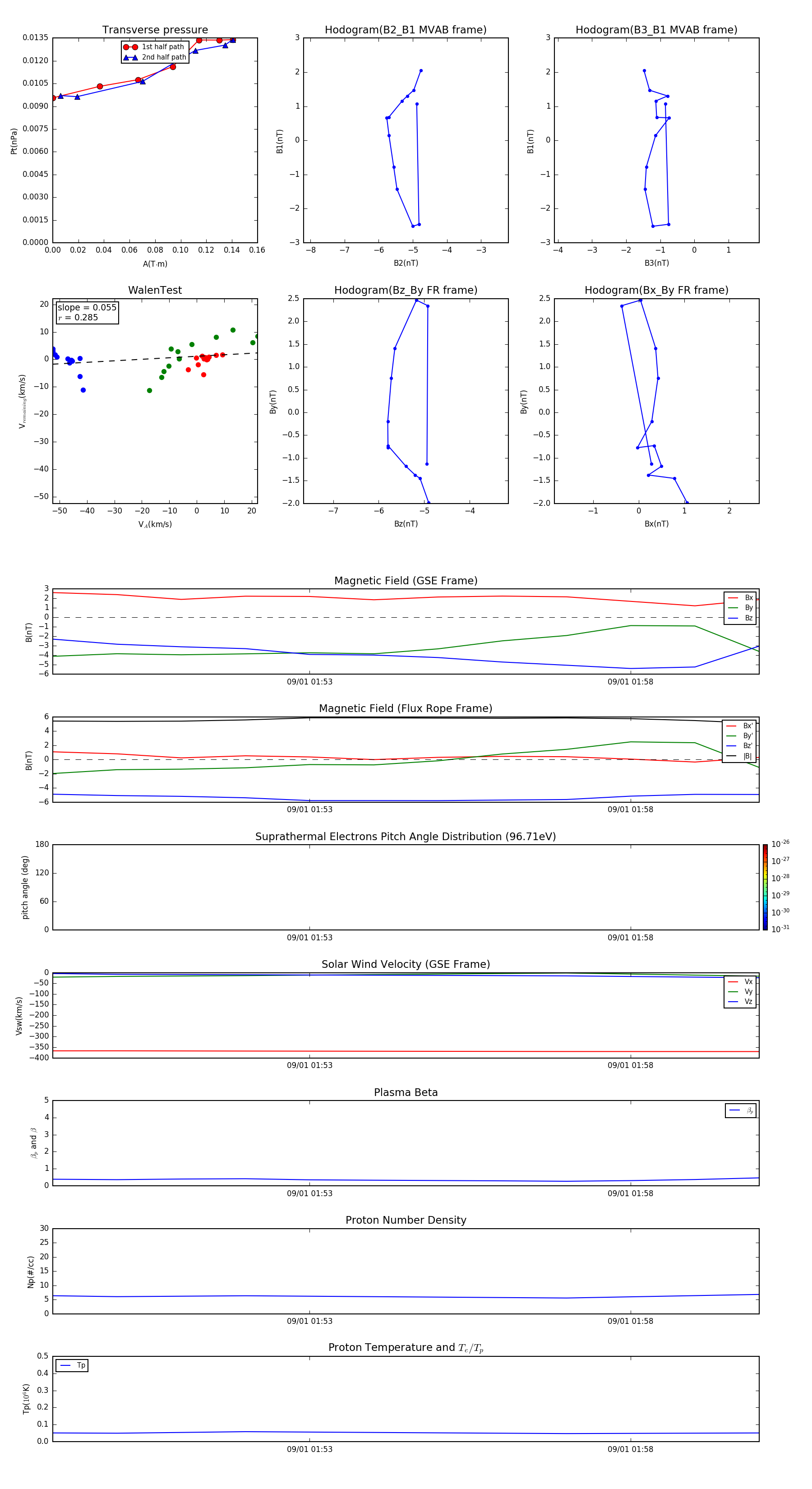Select the 'Tp' legend entry
Screen dimensions: 812x1489
pyautogui.click(x=72, y=1365)
